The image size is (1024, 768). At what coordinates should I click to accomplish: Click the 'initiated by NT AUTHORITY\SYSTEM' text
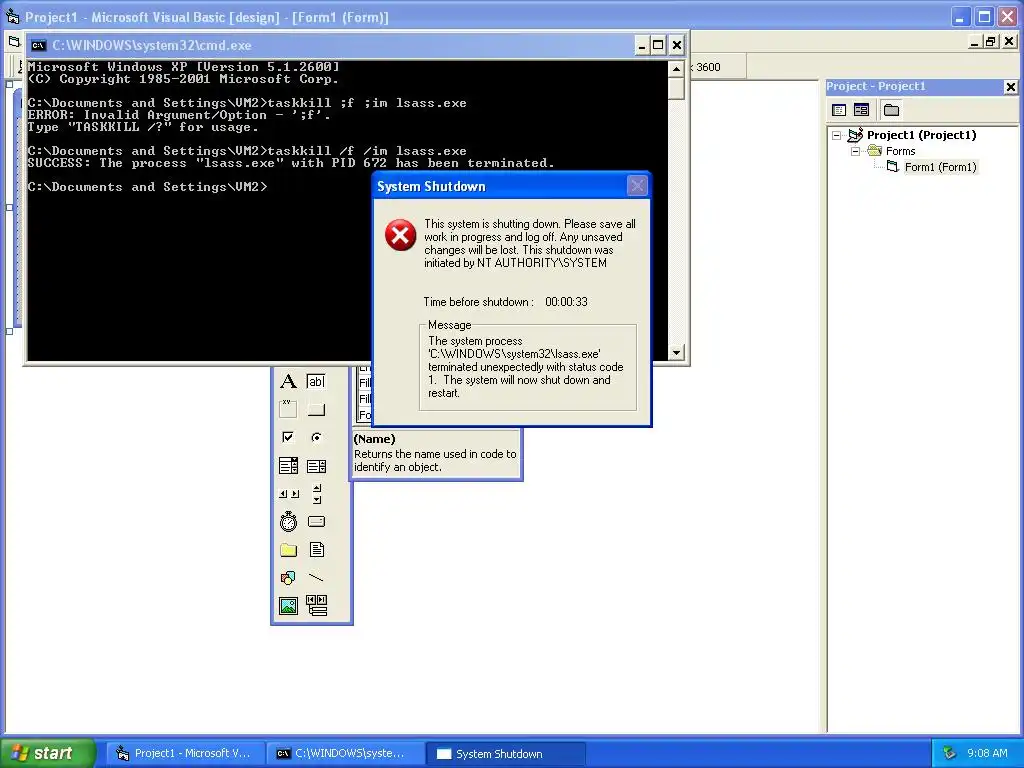coord(515,263)
